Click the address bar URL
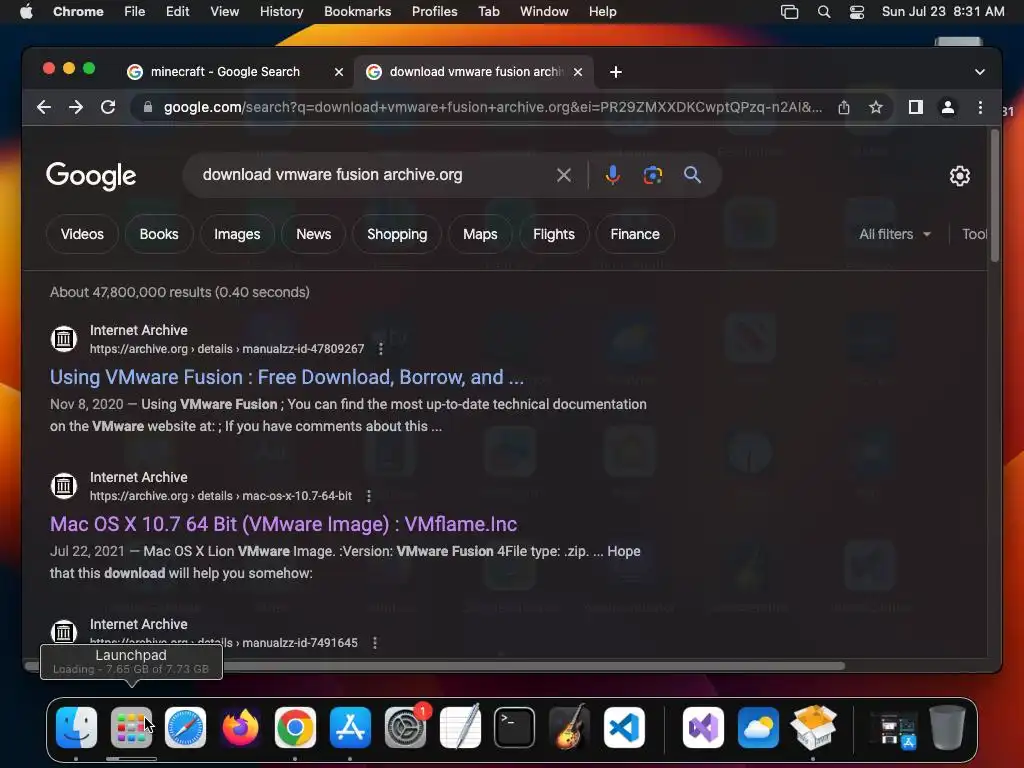1024x768 pixels. click(492, 107)
